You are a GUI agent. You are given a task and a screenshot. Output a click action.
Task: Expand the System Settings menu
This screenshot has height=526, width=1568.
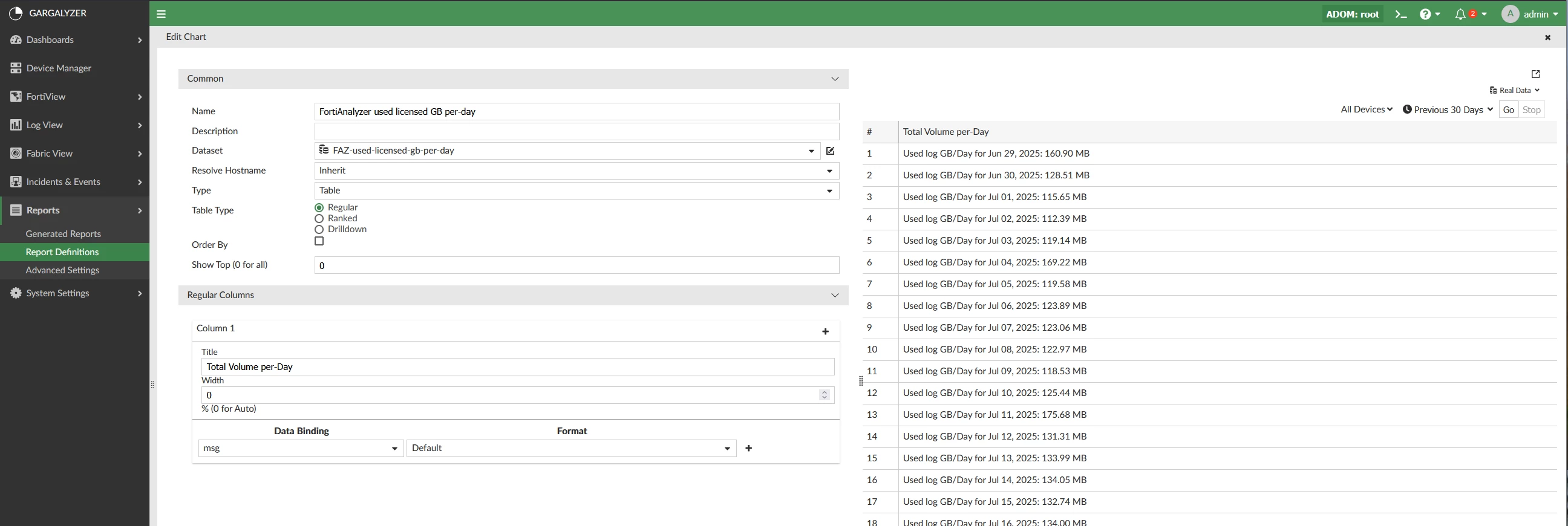74,293
